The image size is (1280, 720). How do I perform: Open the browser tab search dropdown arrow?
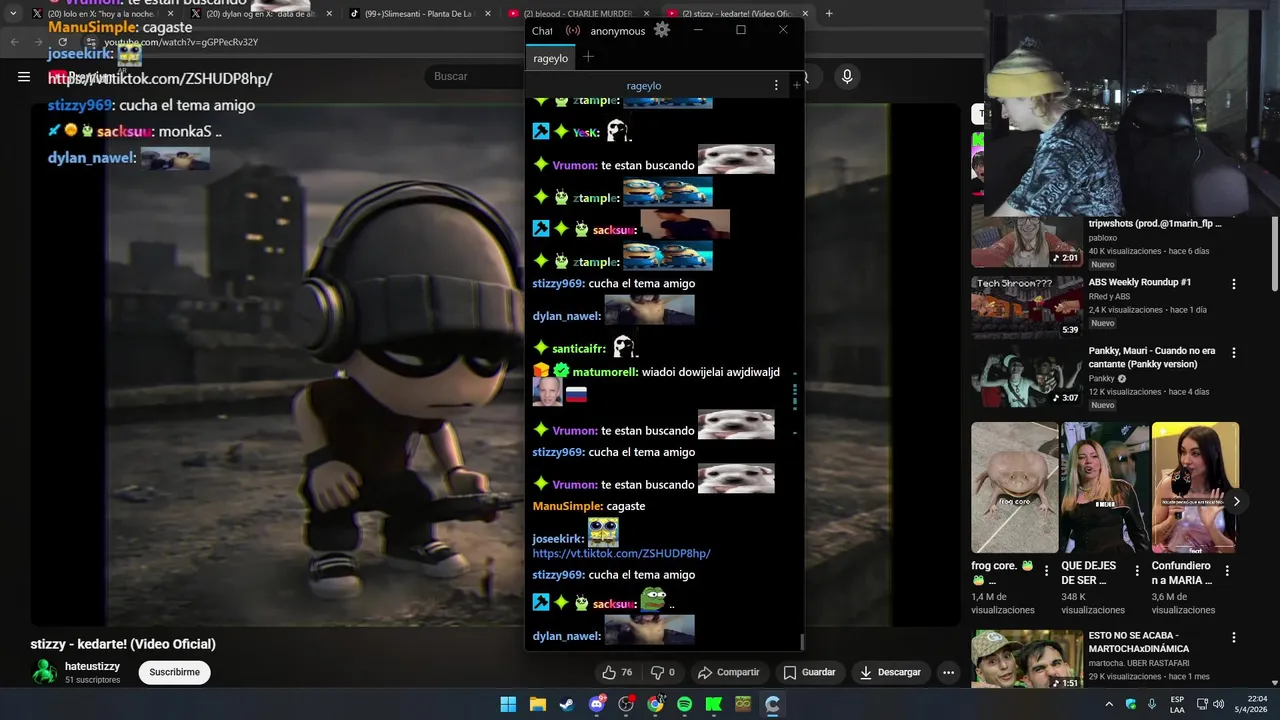pos(13,14)
